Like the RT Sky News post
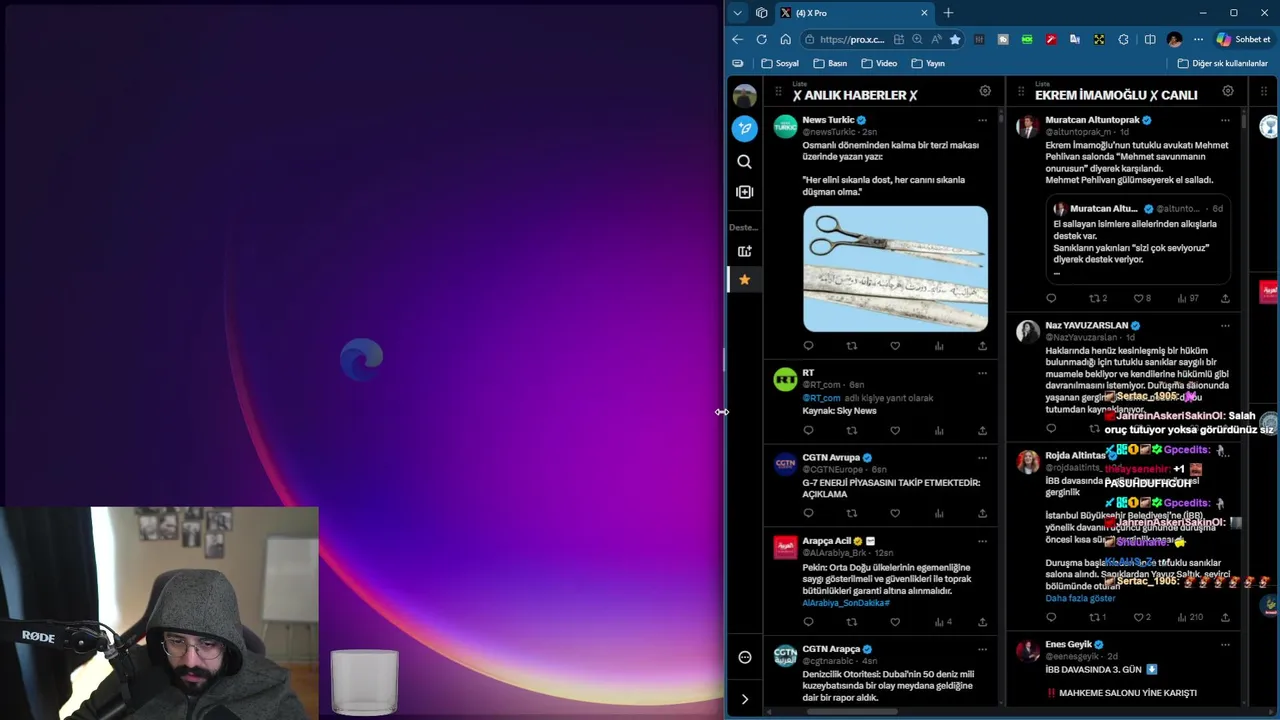The image size is (1280, 720). (x=895, y=431)
